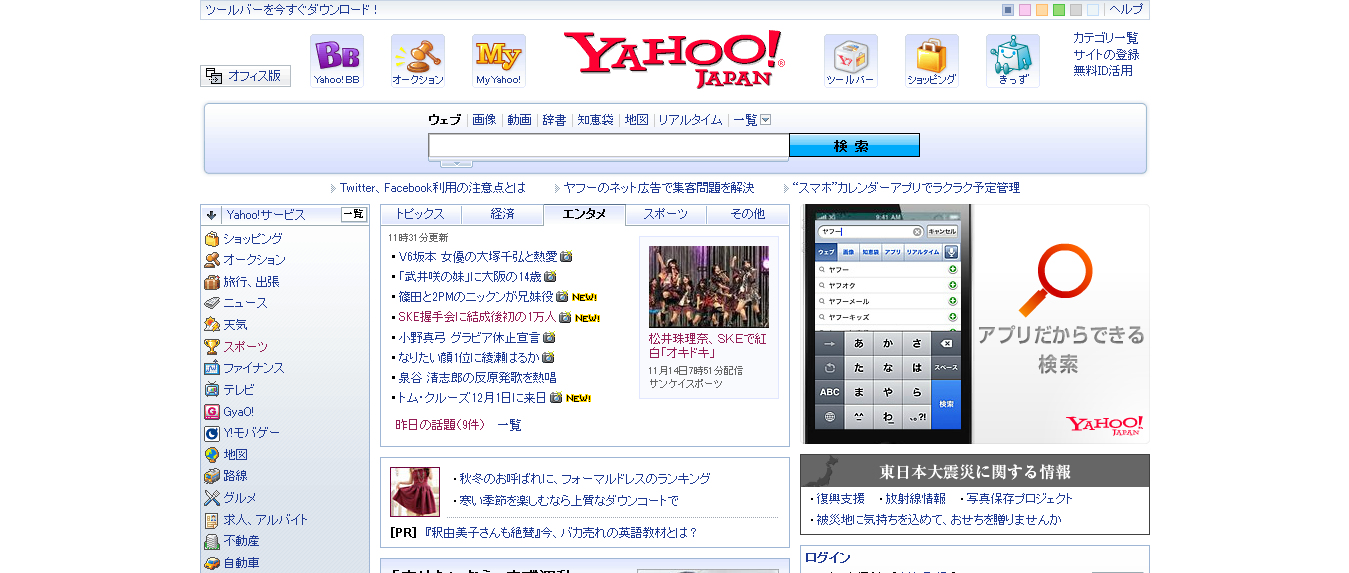Open the 復興支援 link
The image size is (1349, 573).
(841, 498)
